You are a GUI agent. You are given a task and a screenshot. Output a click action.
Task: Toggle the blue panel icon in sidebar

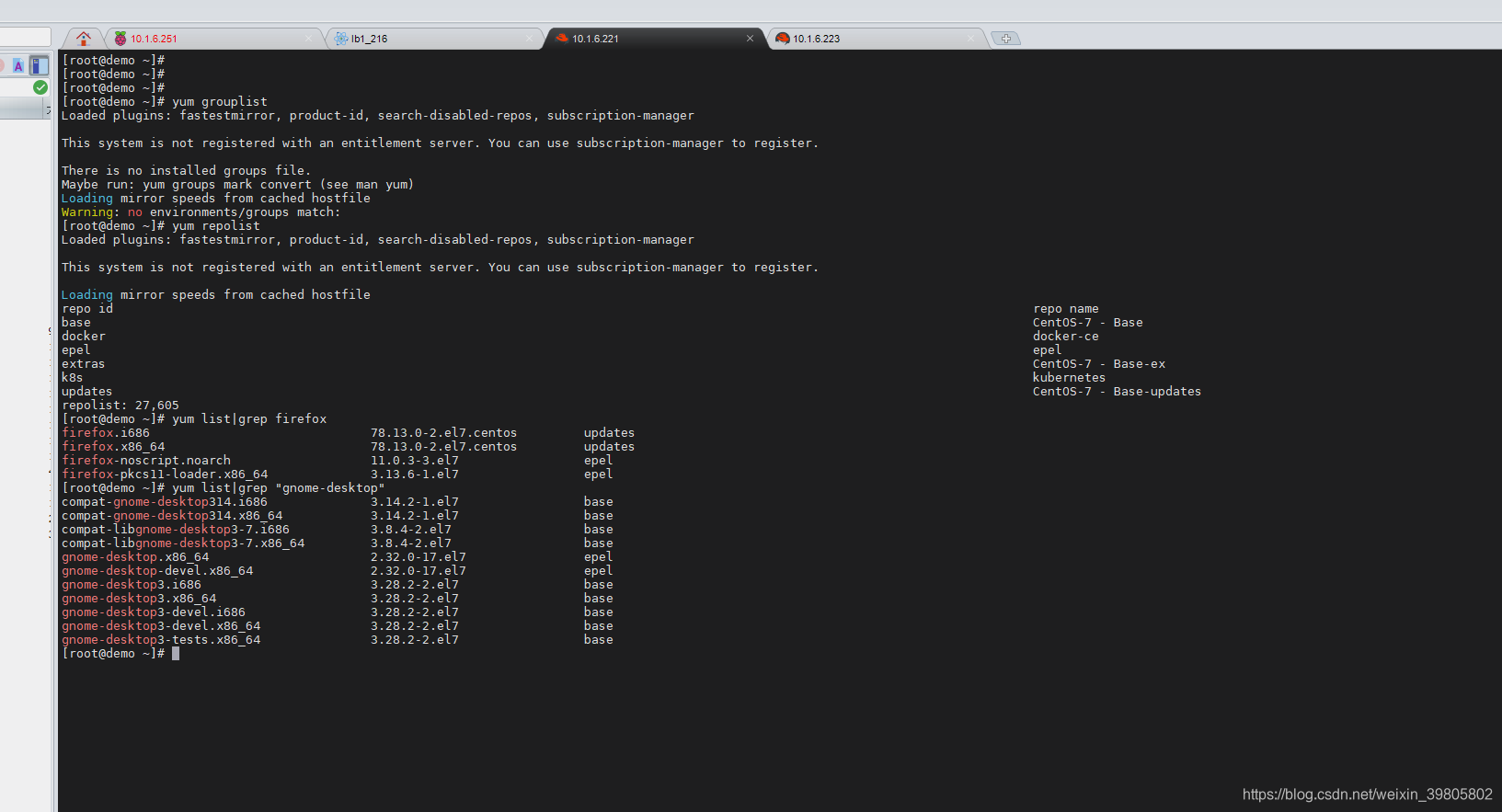[39, 65]
